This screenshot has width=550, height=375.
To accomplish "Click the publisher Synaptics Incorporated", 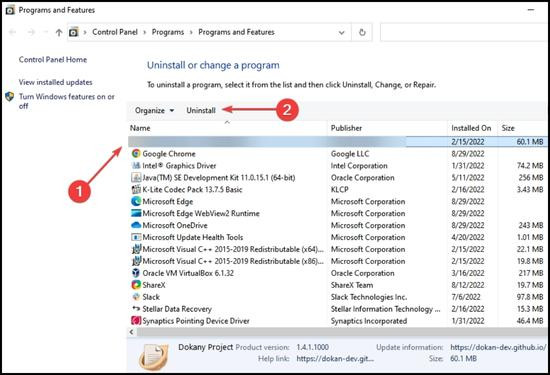I will [369, 321].
